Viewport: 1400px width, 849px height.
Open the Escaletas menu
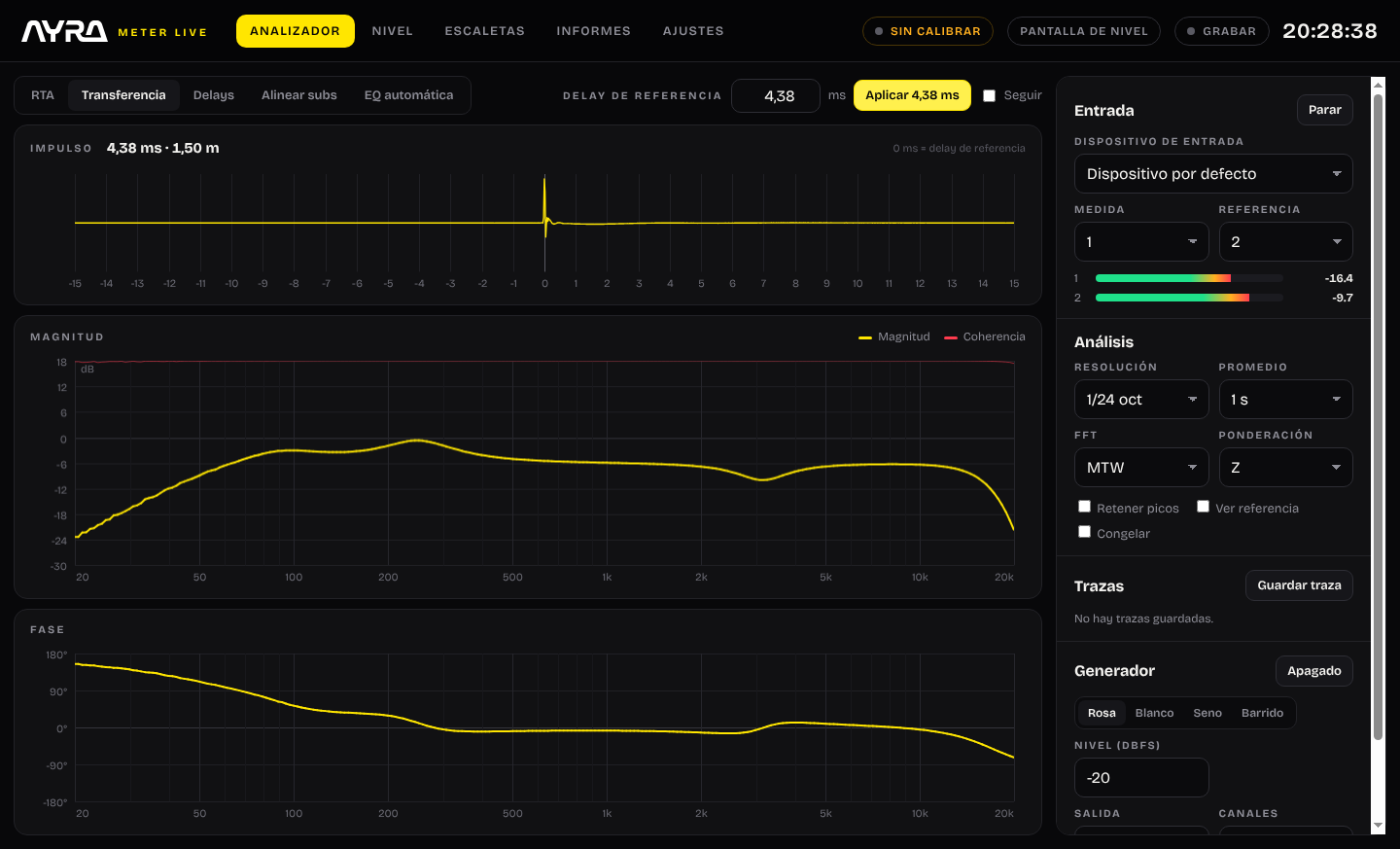coord(484,31)
